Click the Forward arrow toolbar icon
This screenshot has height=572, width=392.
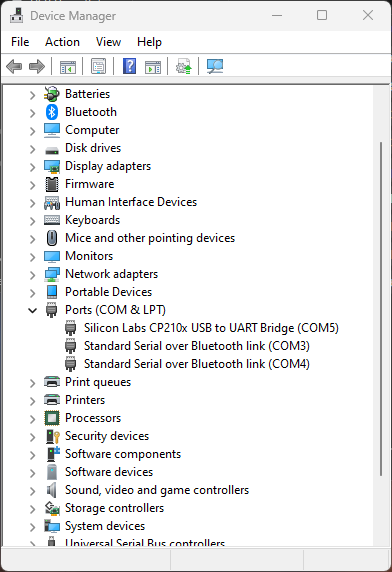click(37, 66)
